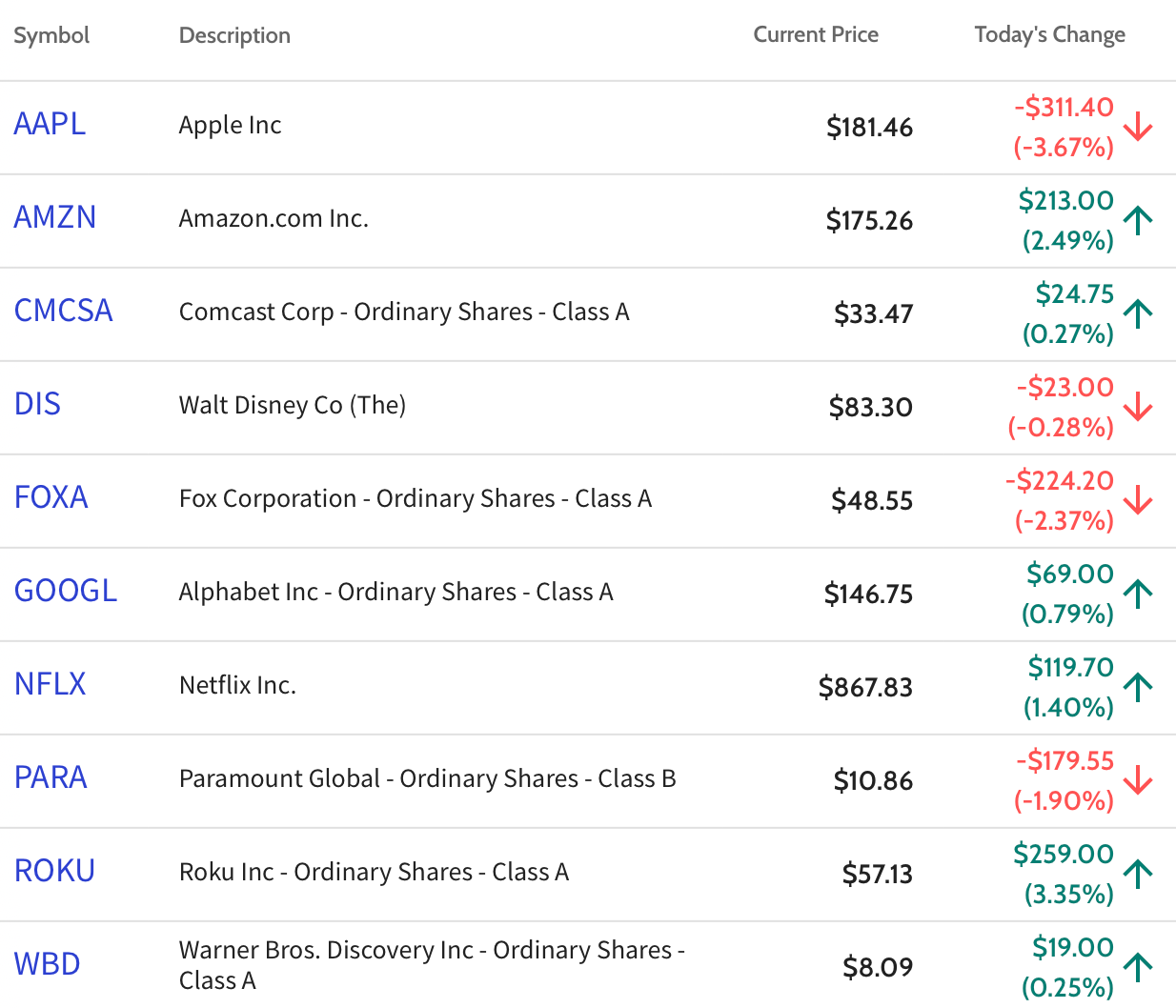Click the $867.83 price for Netflix

pos(865,688)
